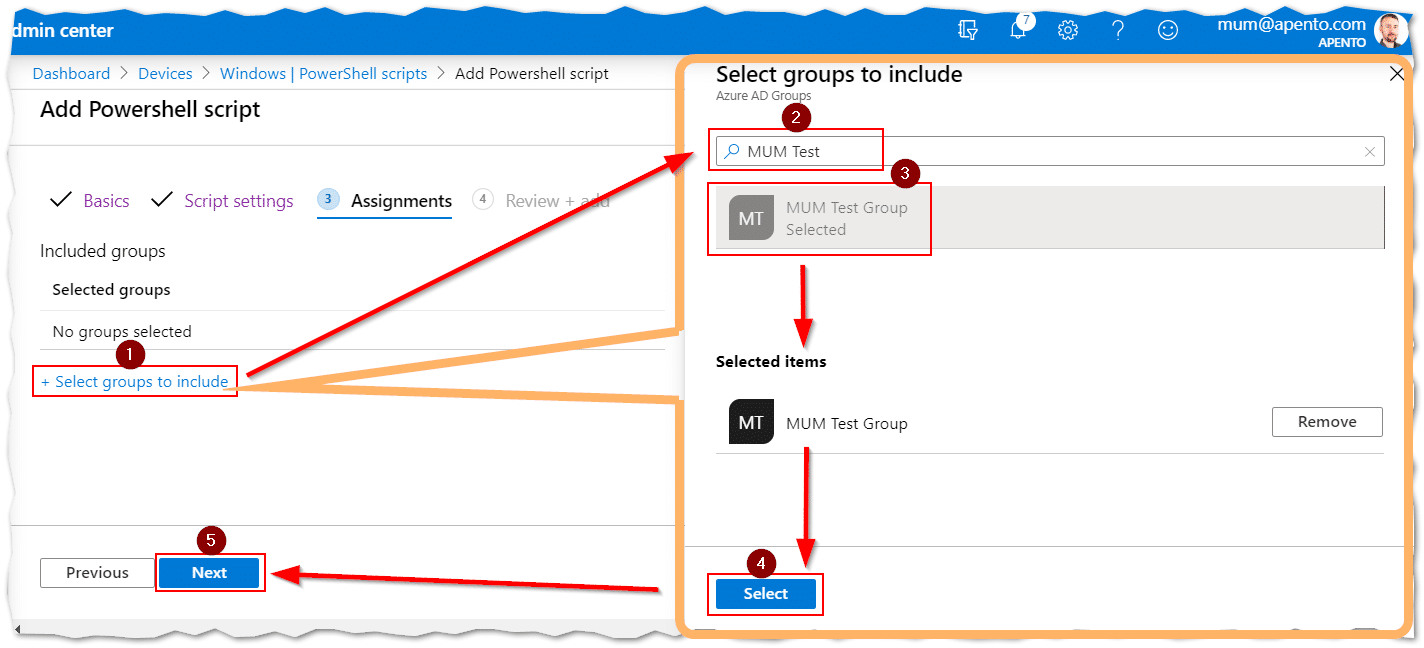Click the Select groups to include link
Image resolution: width=1424 pixels, height=648 pixels.
[134, 381]
